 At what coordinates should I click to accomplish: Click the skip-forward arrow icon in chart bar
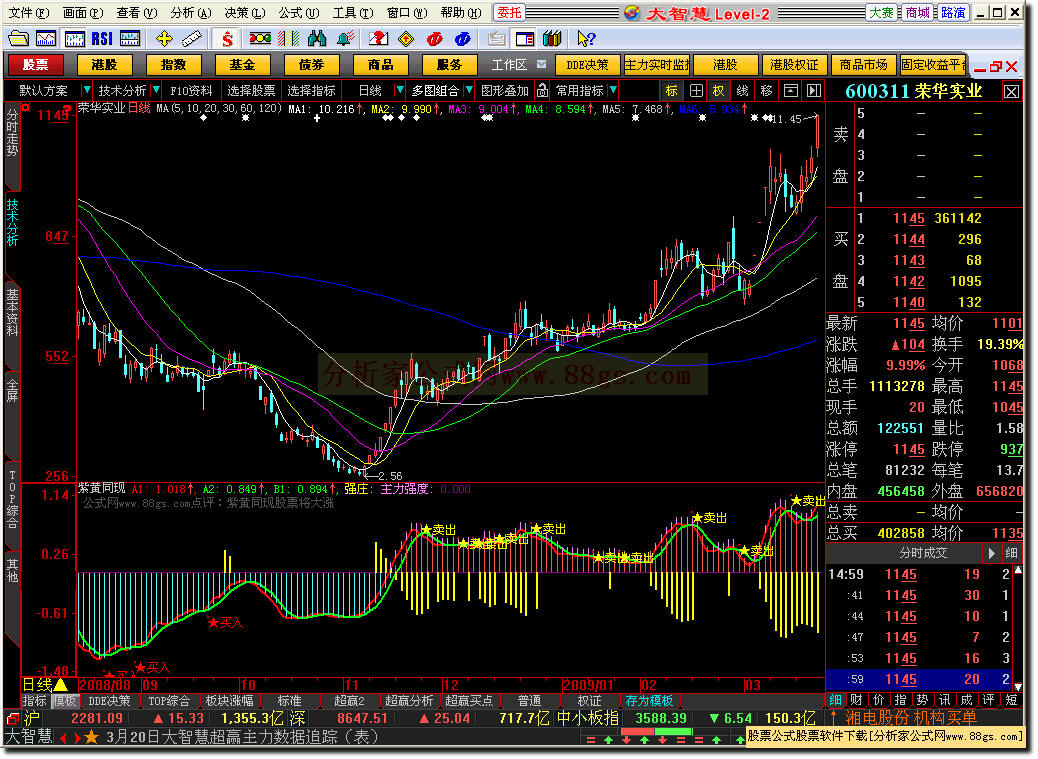coord(814,91)
